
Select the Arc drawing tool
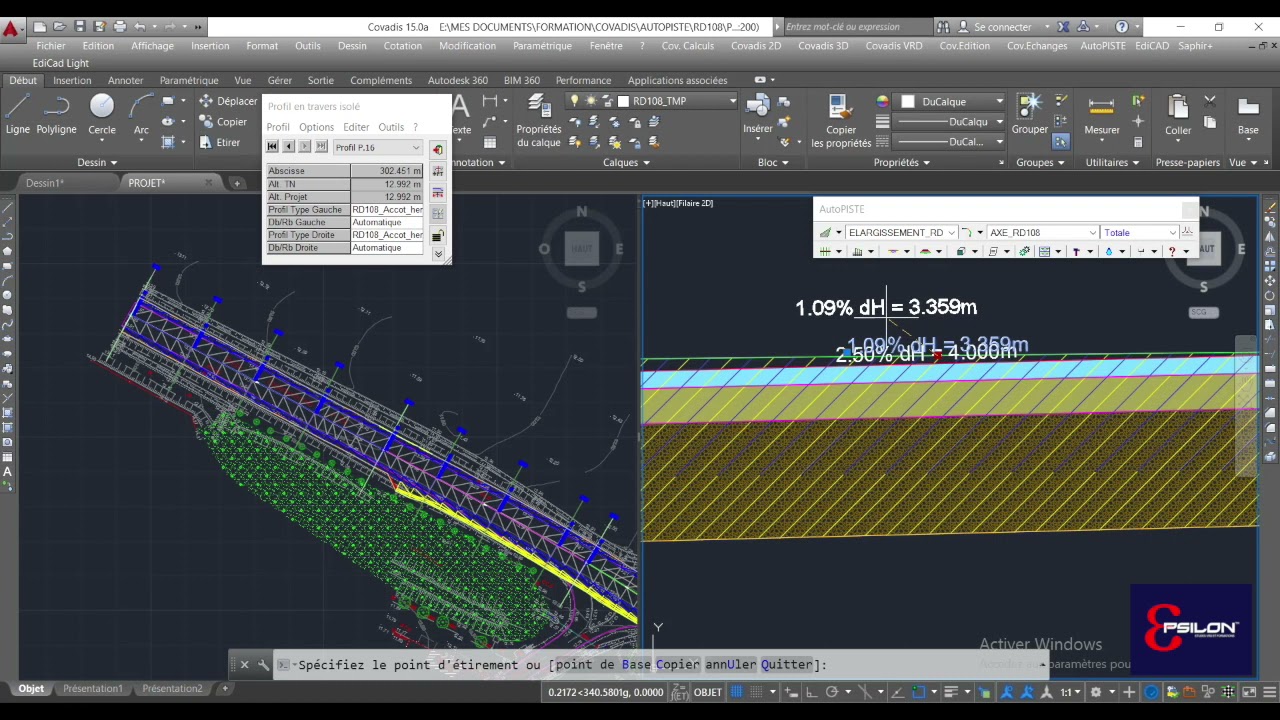pos(141,114)
